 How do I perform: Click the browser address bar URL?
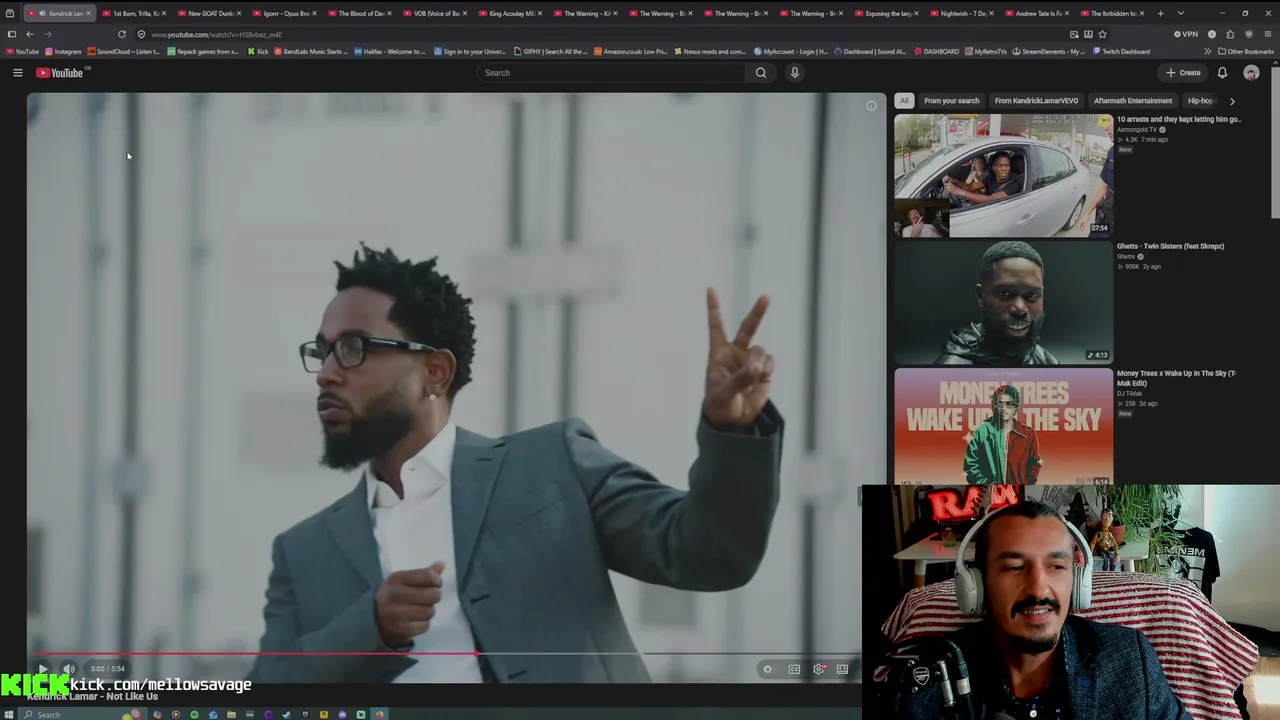(x=217, y=35)
